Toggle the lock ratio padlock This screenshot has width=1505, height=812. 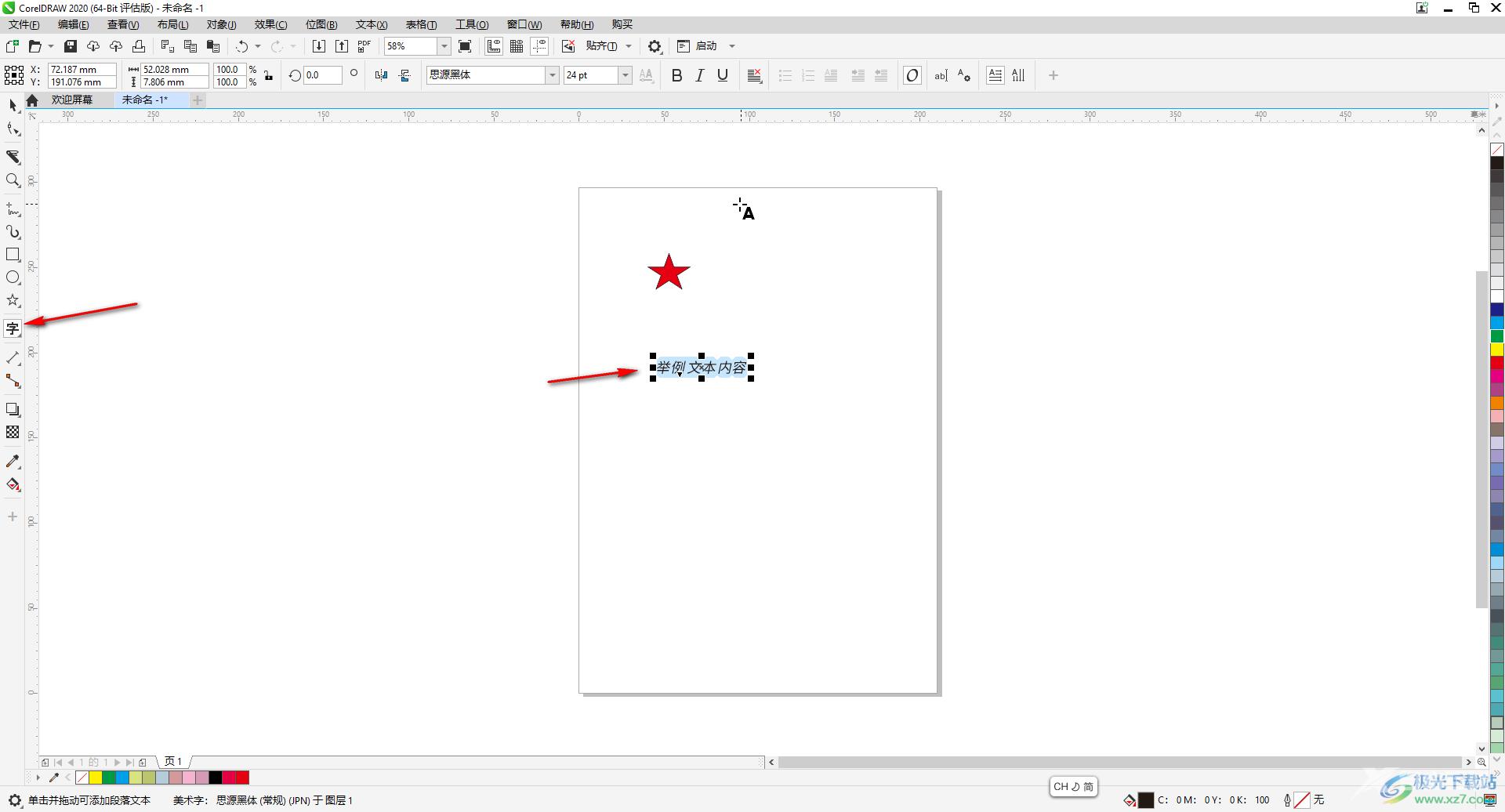click(x=268, y=75)
